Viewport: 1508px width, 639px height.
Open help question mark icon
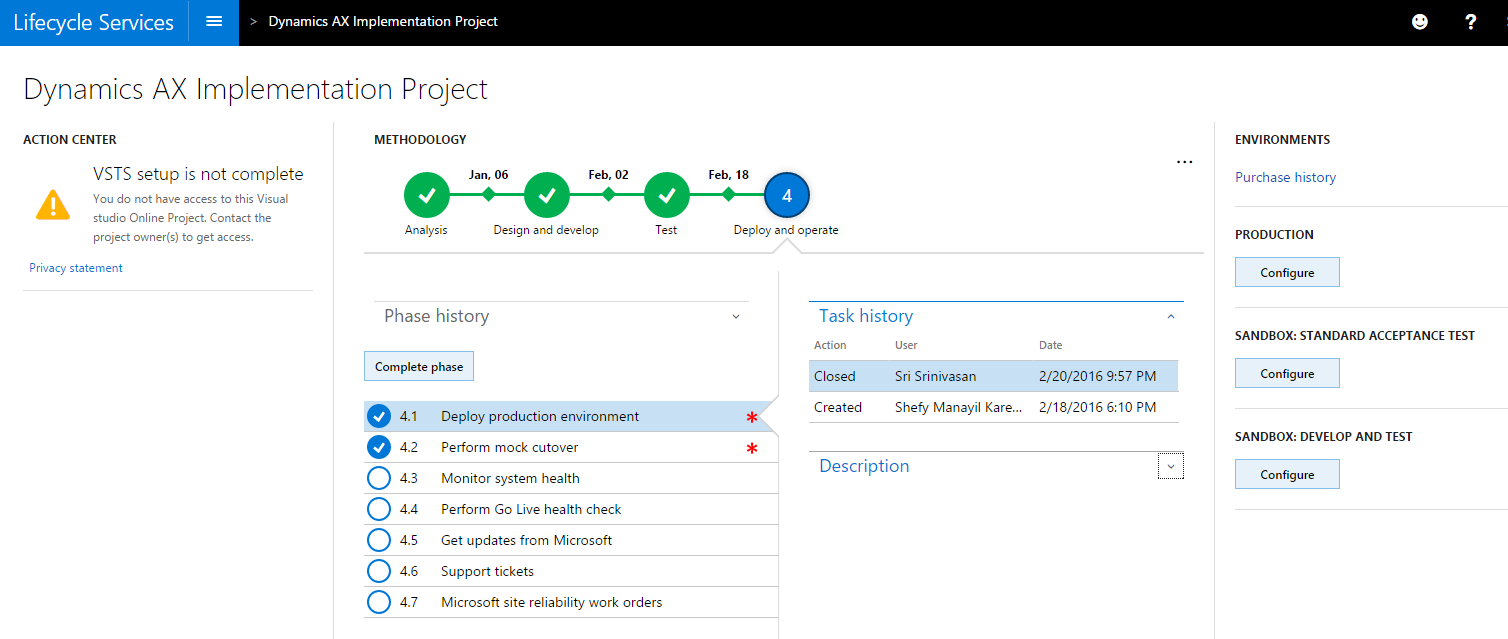(1470, 22)
